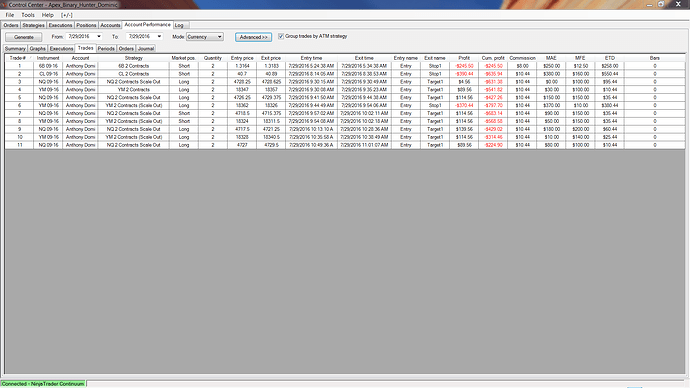Open the File menu
This screenshot has width=690, height=388.
point(10,15)
